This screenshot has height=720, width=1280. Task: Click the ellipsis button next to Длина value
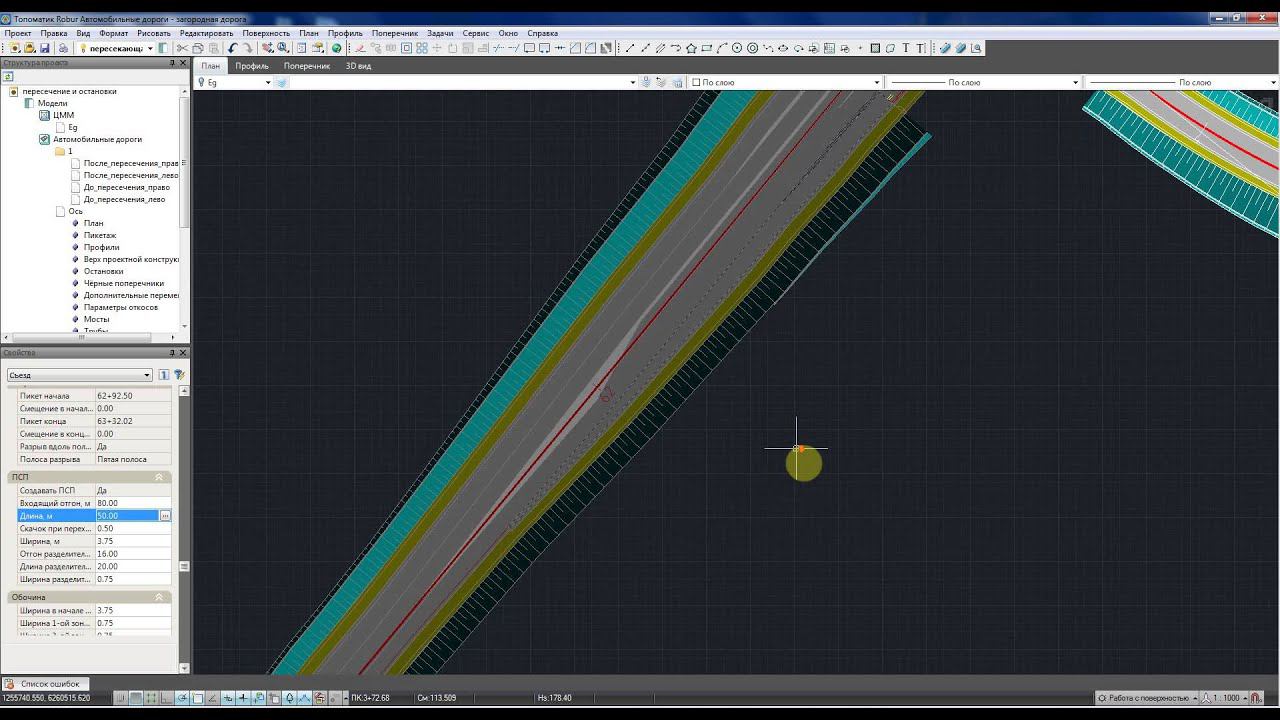165,516
